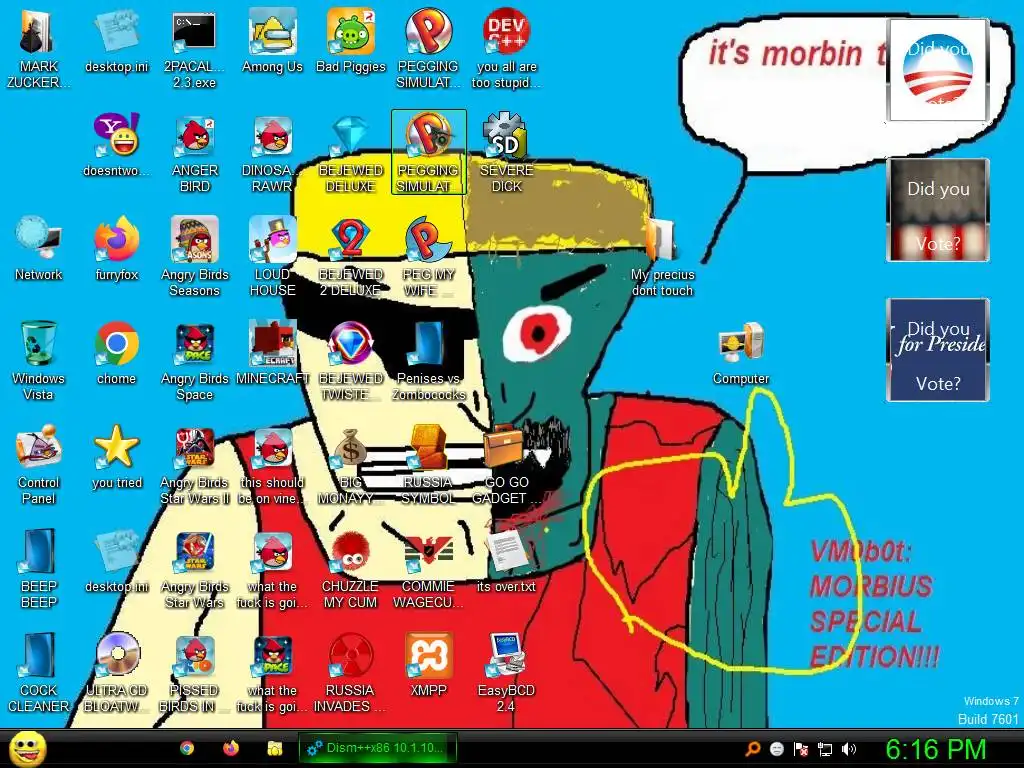The width and height of the screenshot is (1024, 768).
Task: Open the BEJEWED TWISTE... icon
Action: [351, 360]
